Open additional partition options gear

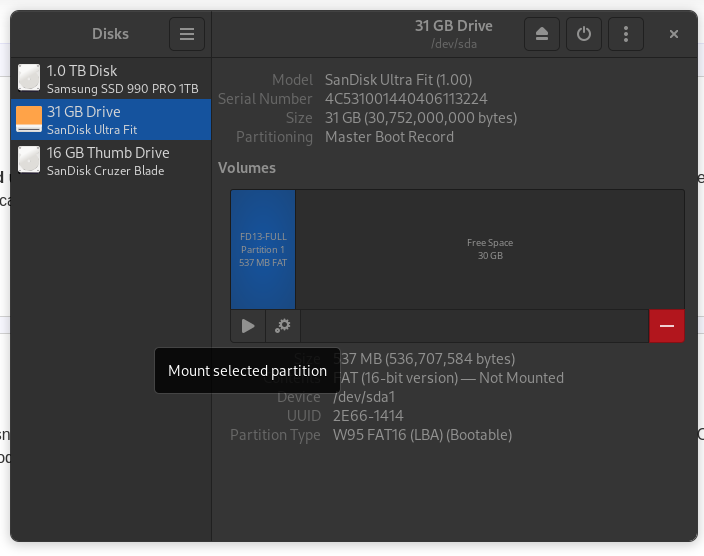pos(283,326)
